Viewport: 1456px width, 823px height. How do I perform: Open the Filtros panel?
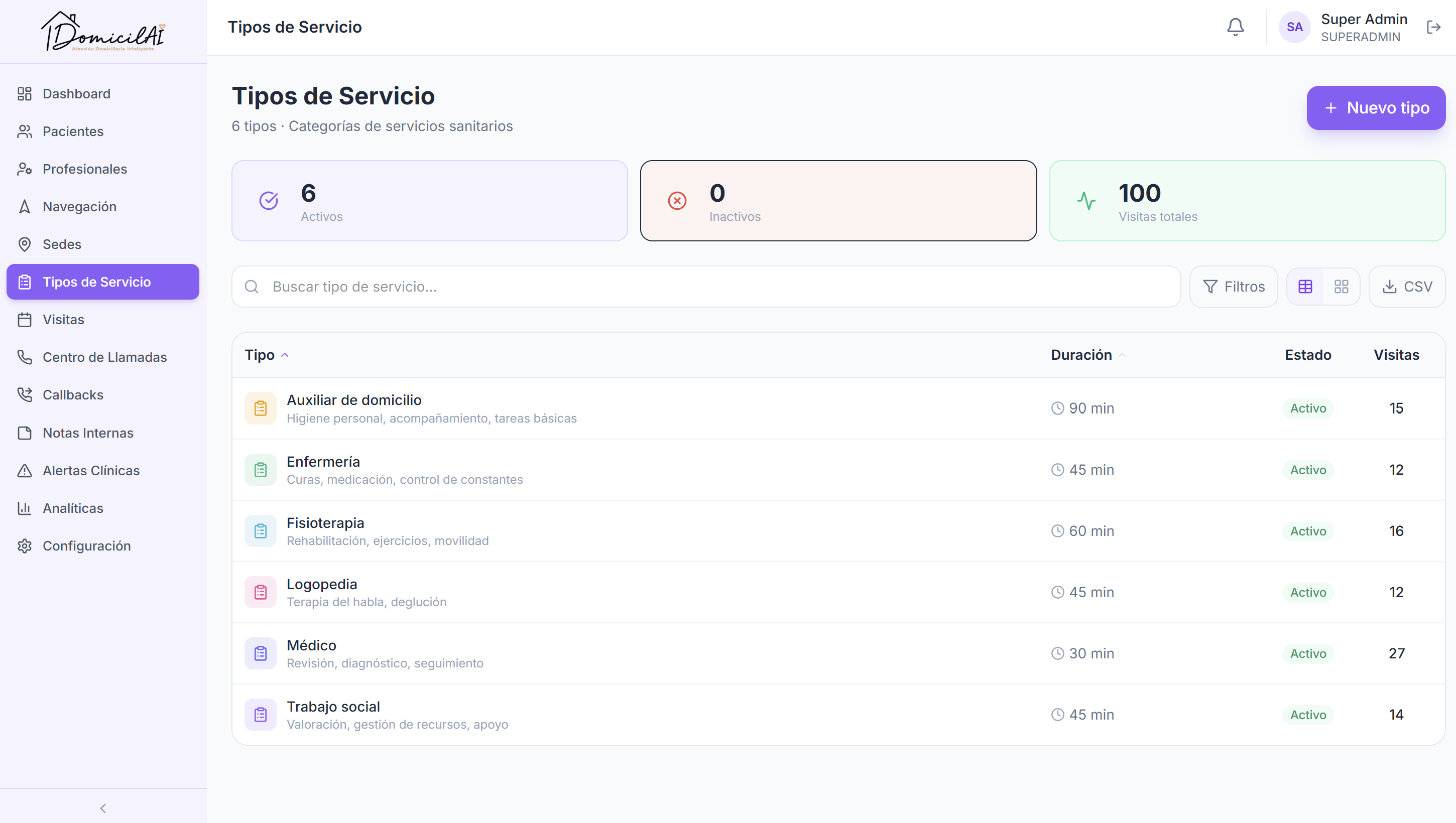tap(1233, 287)
